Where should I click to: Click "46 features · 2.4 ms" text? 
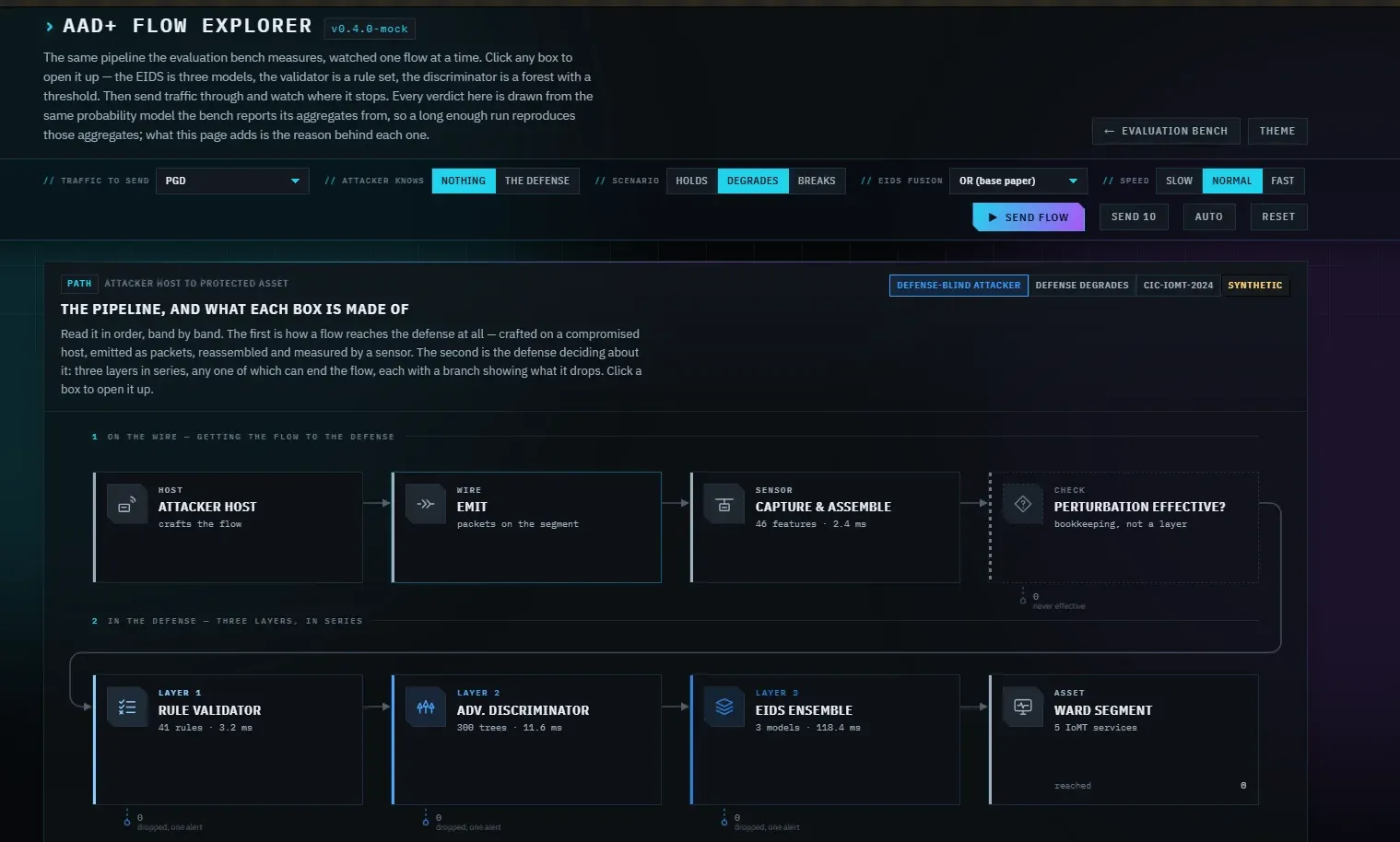coord(810,524)
